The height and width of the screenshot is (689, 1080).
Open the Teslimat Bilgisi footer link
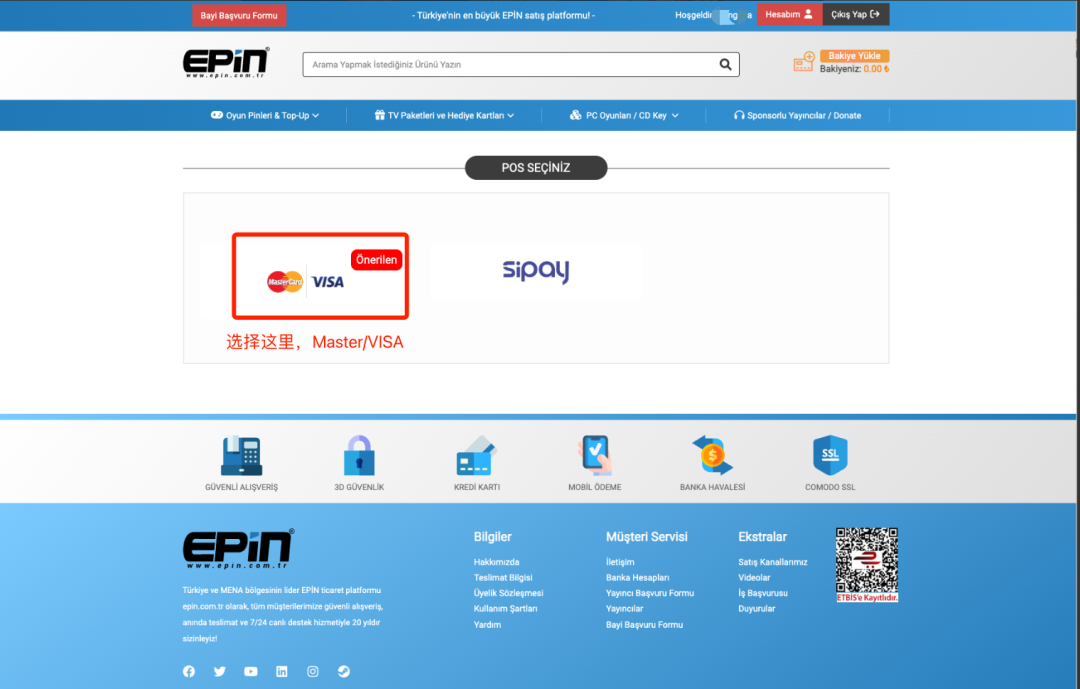(503, 577)
